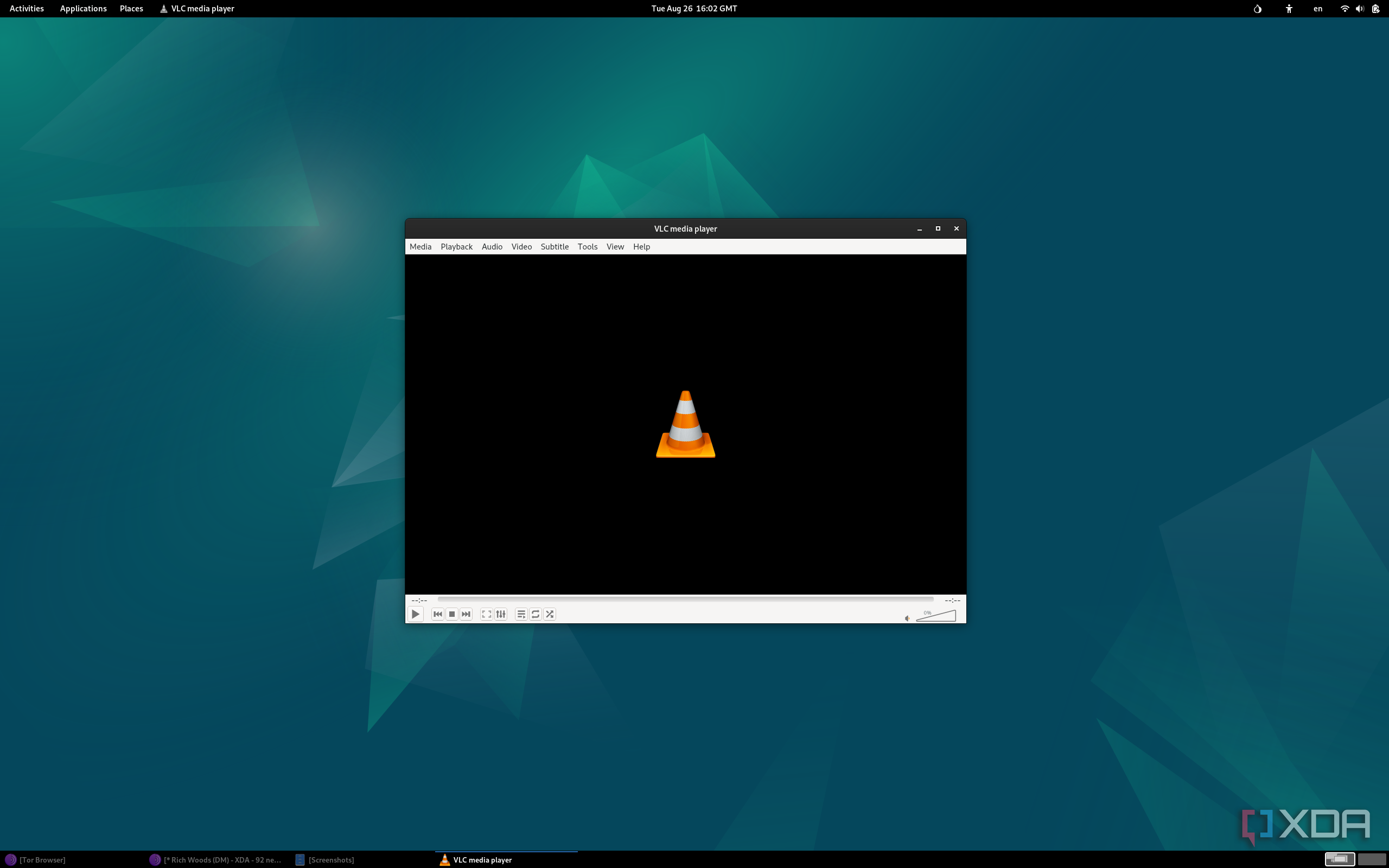Unmute audio via the speaker icon
Screen dimensions: 1389x868
[907, 618]
